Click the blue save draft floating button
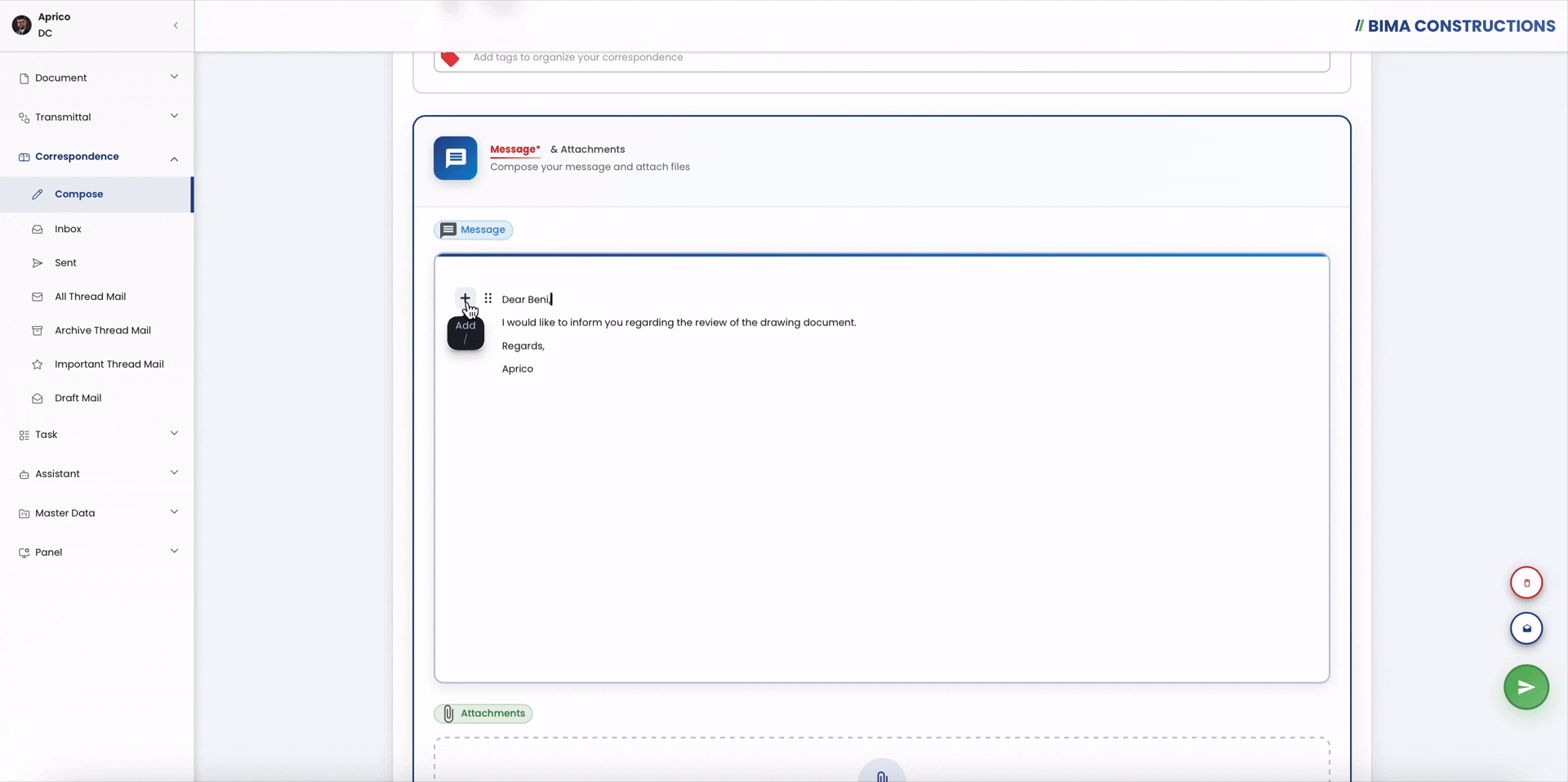This screenshot has width=1568, height=782. (x=1526, y=628)
